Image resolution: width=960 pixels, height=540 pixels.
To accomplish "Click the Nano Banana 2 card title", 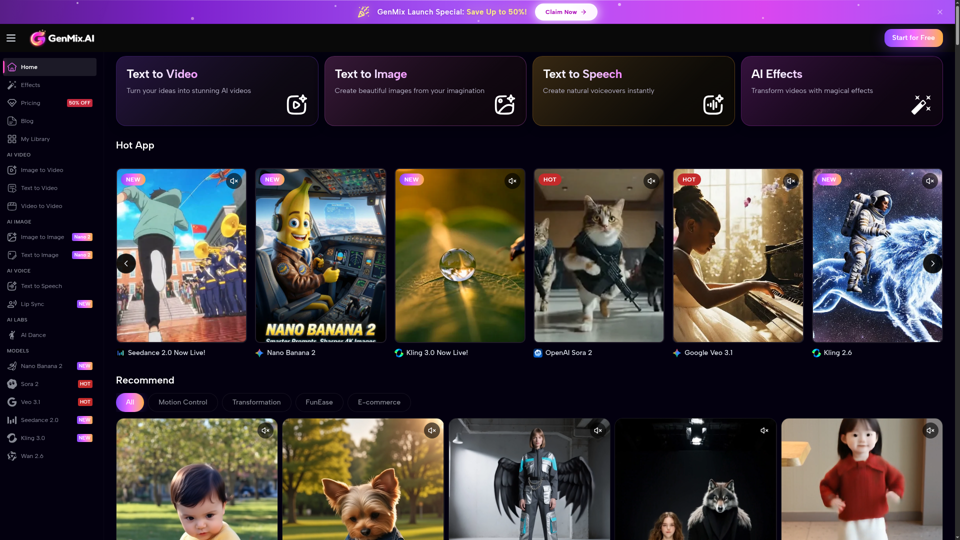I will (x=291, y=353).
